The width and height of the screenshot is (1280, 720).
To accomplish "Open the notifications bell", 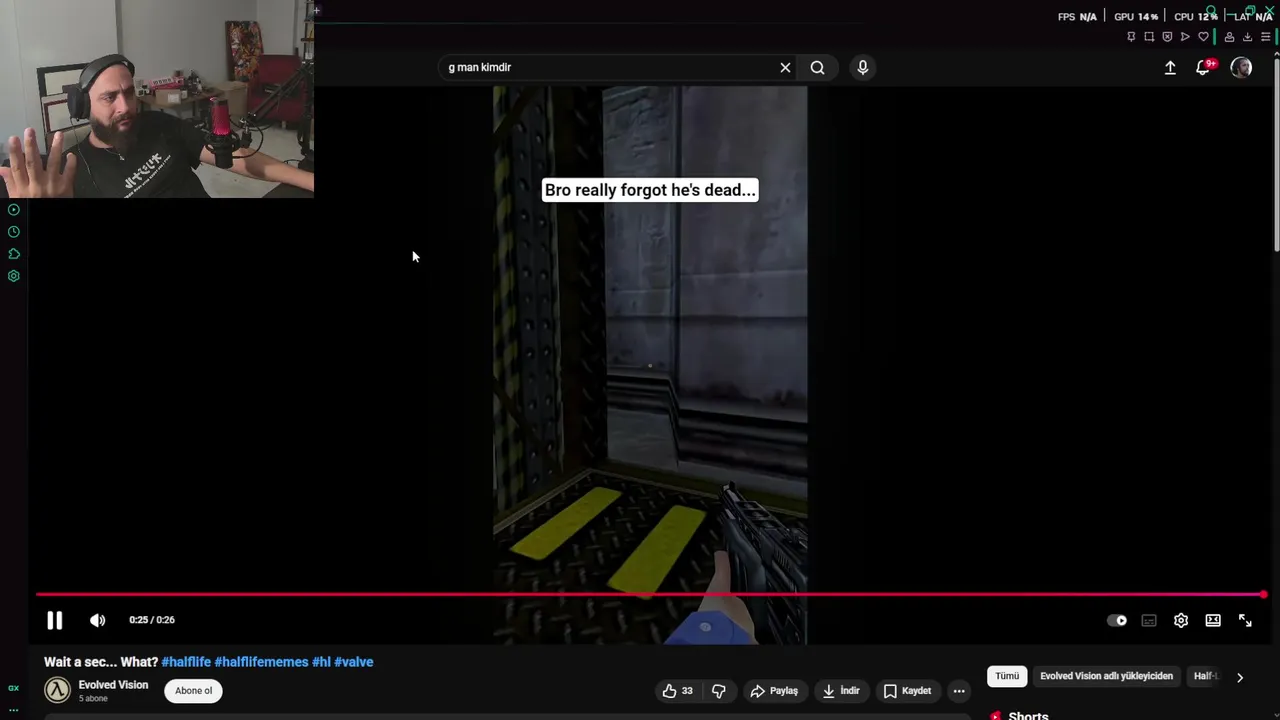I will (x=1204, y=67).
